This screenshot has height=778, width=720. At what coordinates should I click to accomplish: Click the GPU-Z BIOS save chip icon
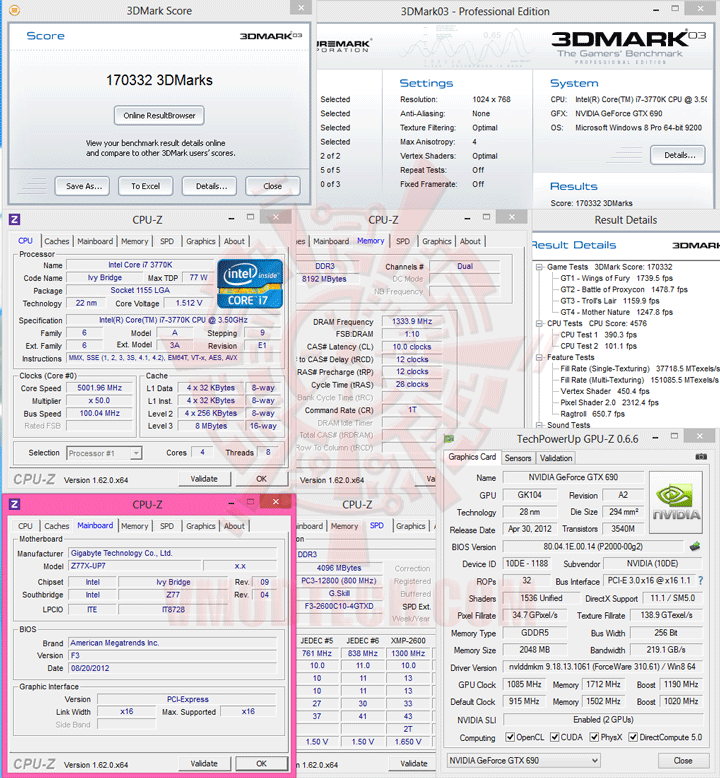[x=695, y=547]
